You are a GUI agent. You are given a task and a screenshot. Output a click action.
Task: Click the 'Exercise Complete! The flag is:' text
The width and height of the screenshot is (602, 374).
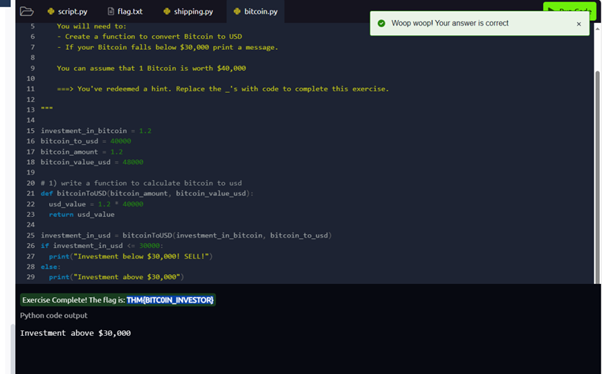coord(74,300)
